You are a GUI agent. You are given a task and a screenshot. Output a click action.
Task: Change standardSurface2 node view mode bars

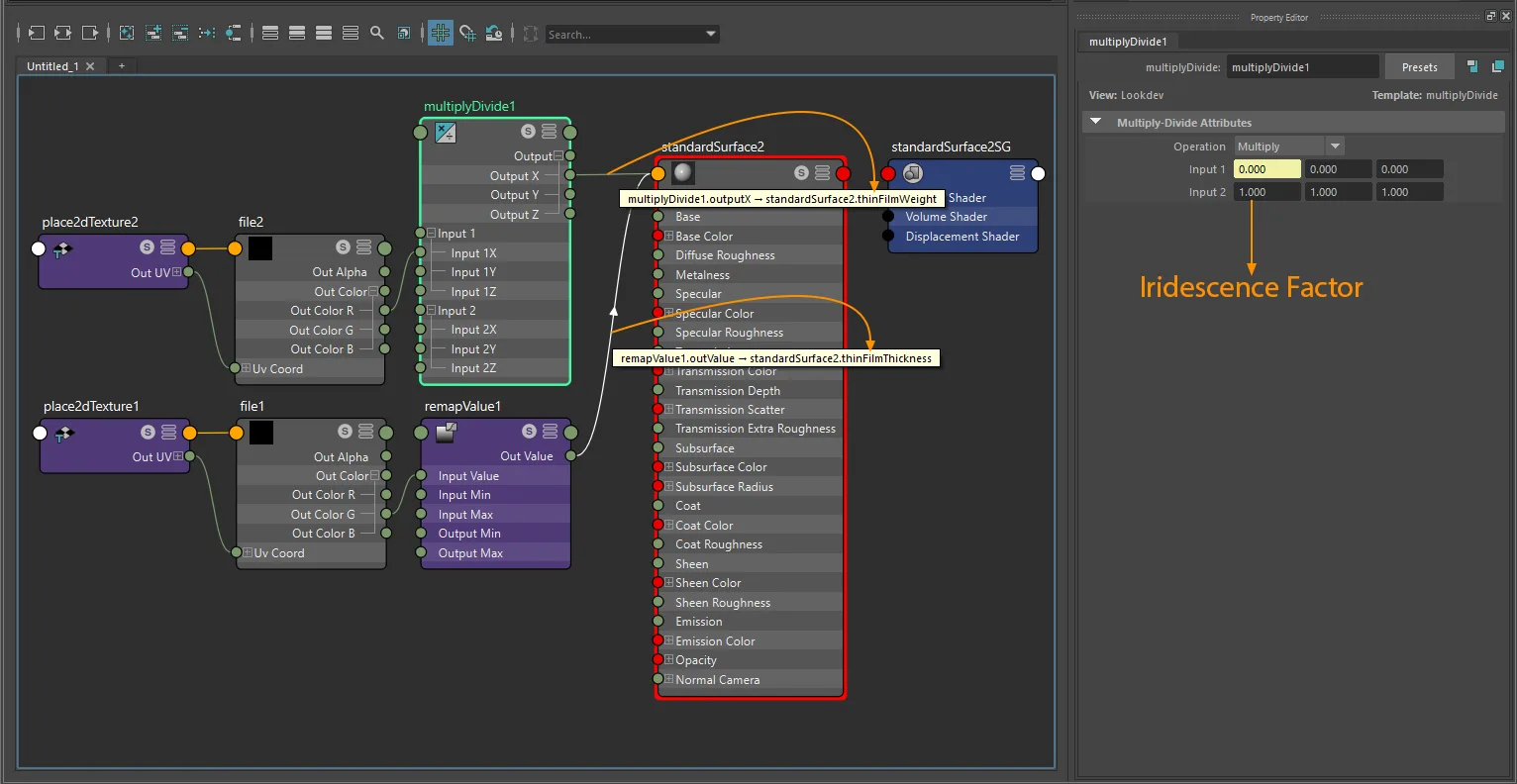(823, 173)
